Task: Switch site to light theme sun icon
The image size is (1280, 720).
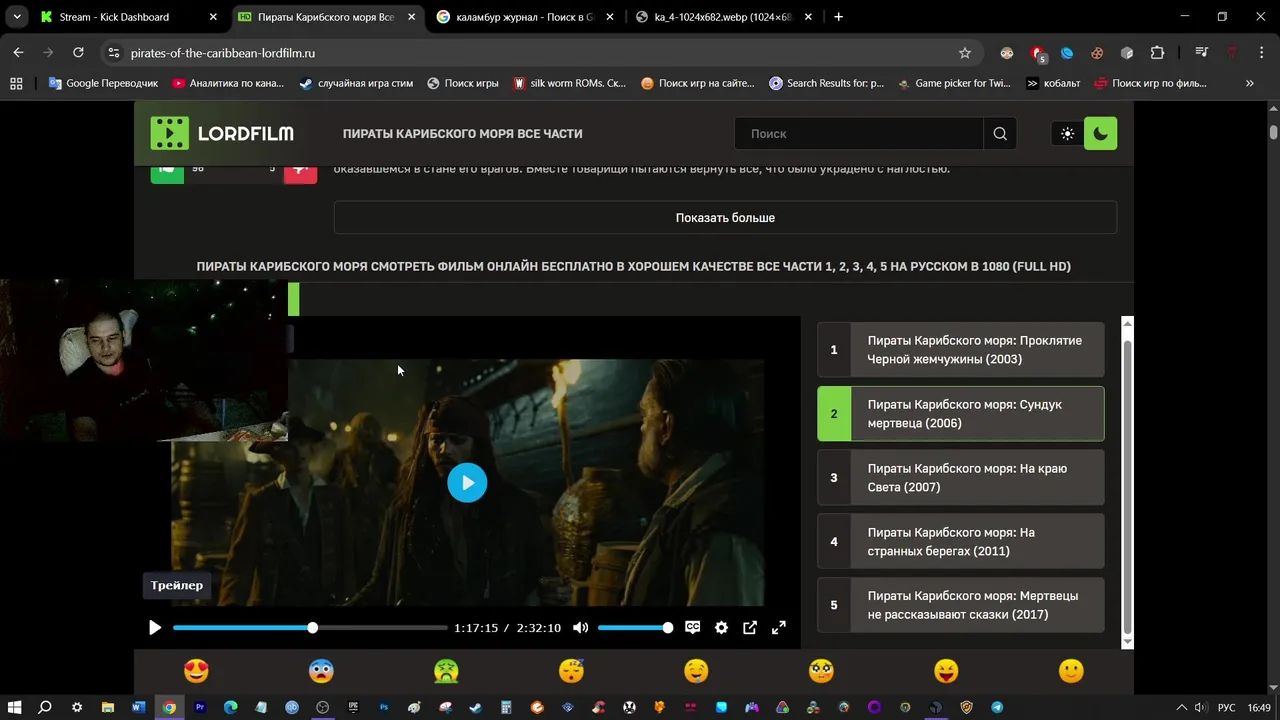Action: click(x=1068, y=133)
